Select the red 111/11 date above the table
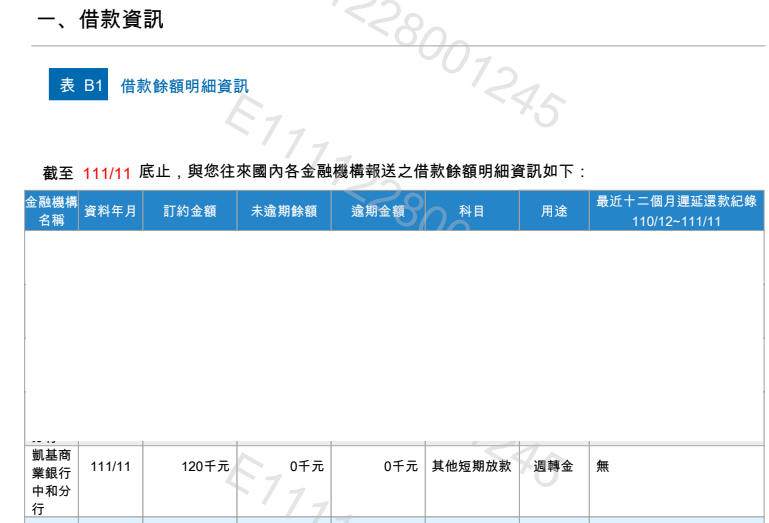 (x=107, y=173)
